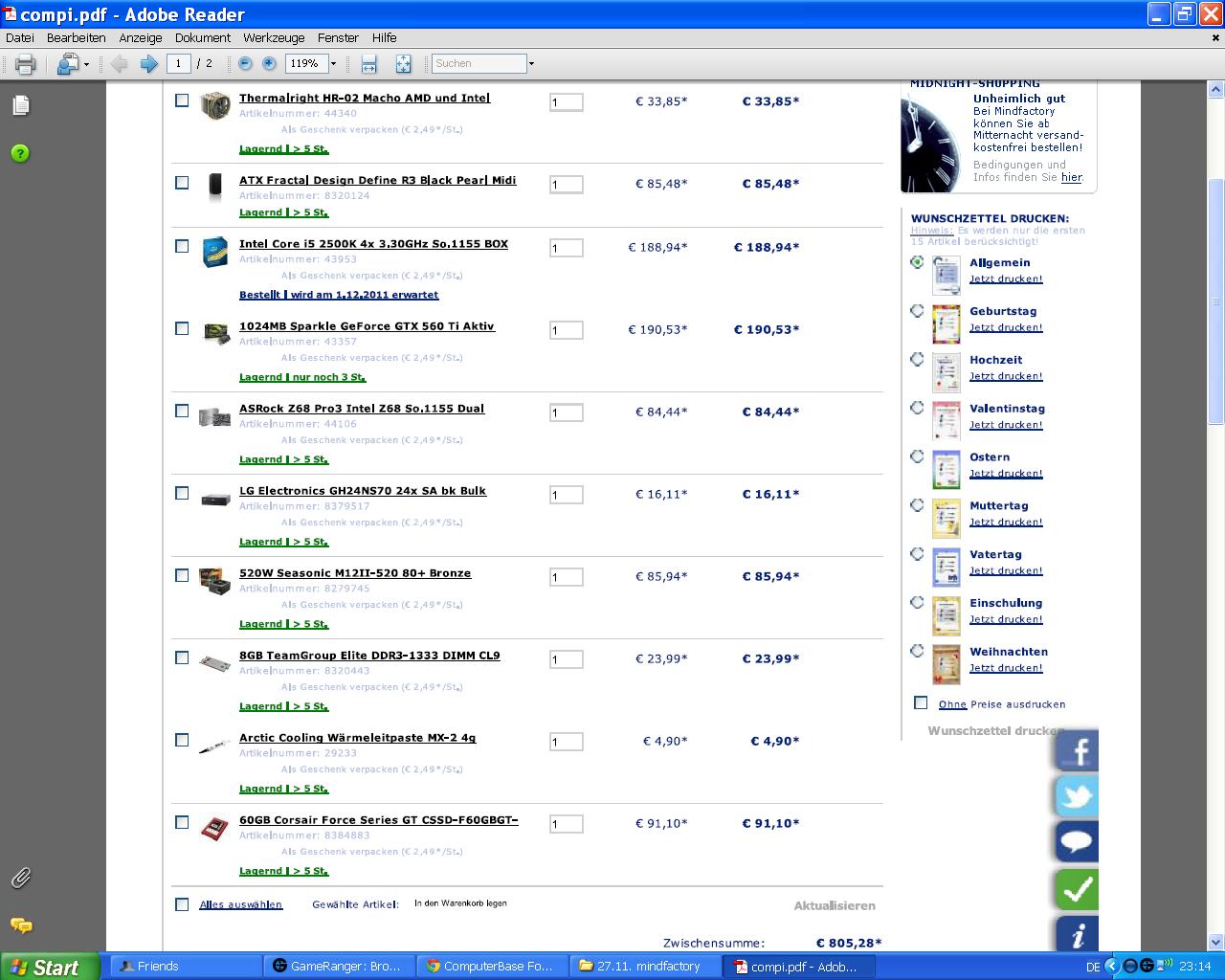The height and width of the screenshot is (980, 1225).
Task: Click quantity field for Arctic Cooling MX-2
Action: pyautogui.click(x=567, y=742)
